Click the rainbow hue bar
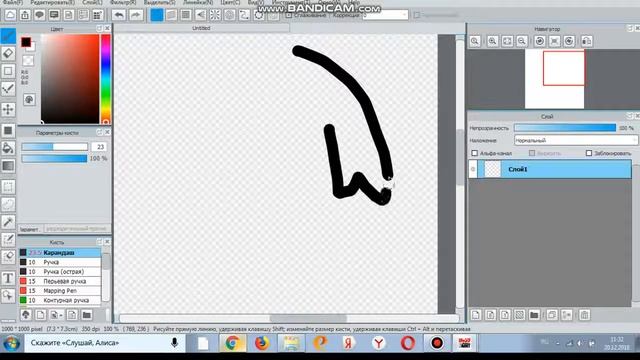 [x=106, y=79]
